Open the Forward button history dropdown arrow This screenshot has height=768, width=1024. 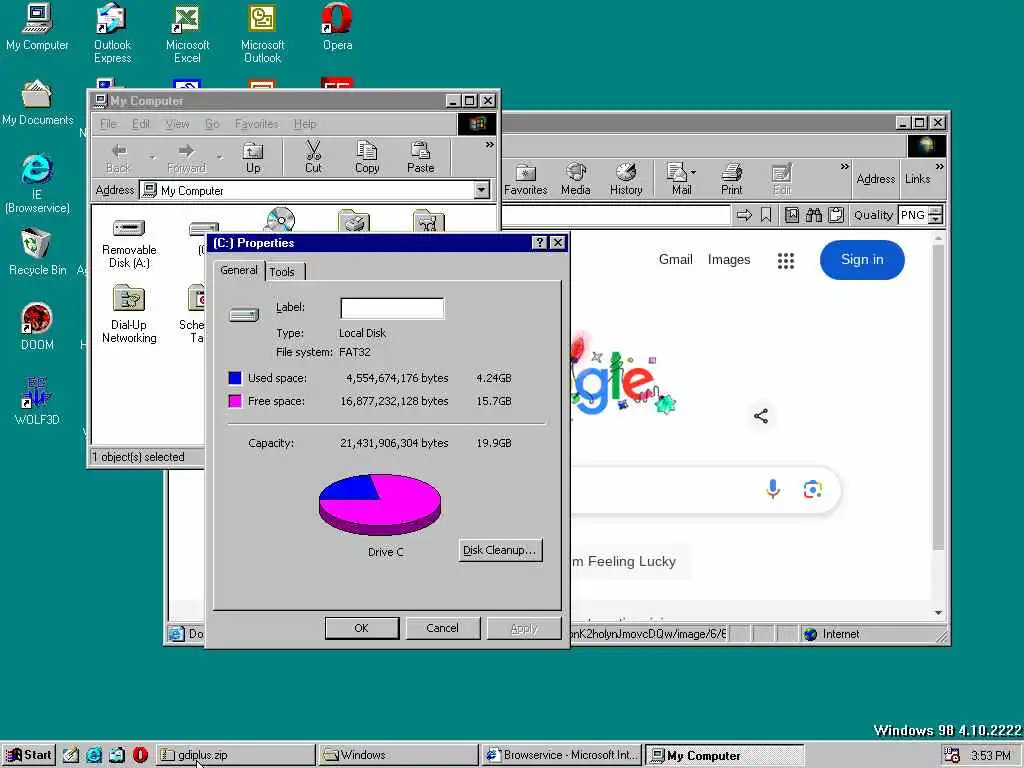pos(219,157)
